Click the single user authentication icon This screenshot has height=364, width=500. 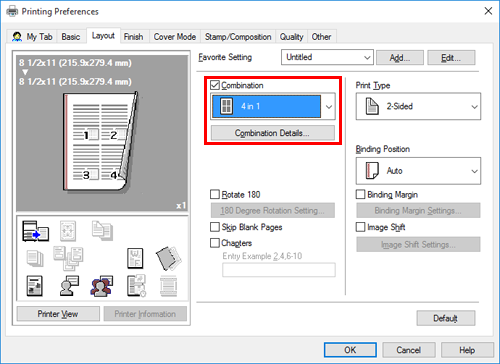tap(69, 286)
